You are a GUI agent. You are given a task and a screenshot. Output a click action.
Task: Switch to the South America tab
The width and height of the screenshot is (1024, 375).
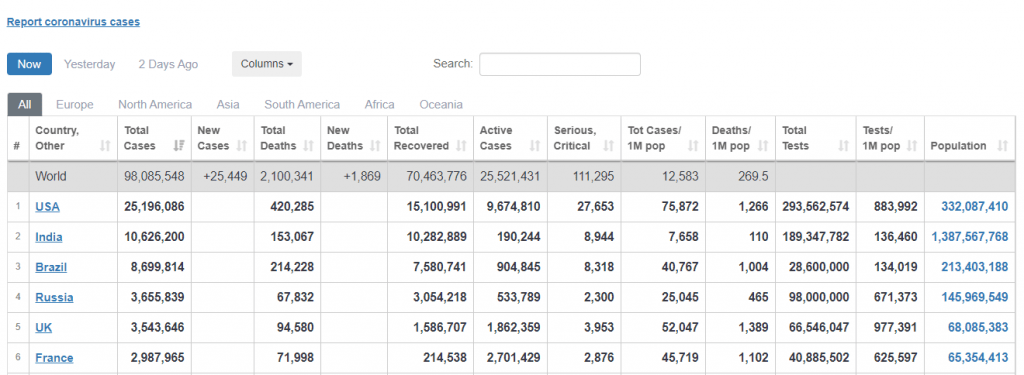302,105
